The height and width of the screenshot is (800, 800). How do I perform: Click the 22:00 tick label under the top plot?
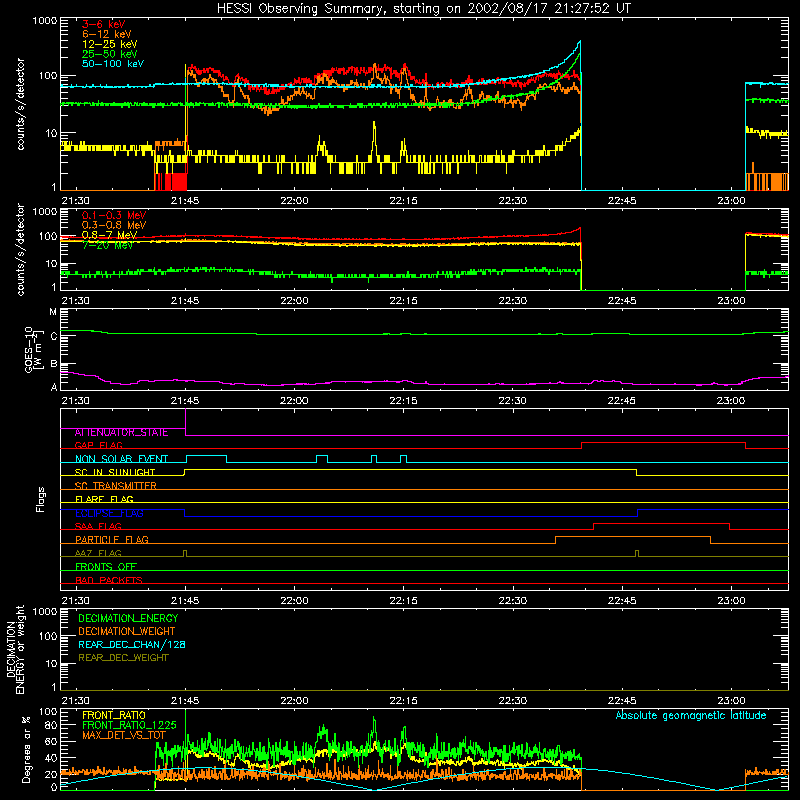click(x=294, y=201)
